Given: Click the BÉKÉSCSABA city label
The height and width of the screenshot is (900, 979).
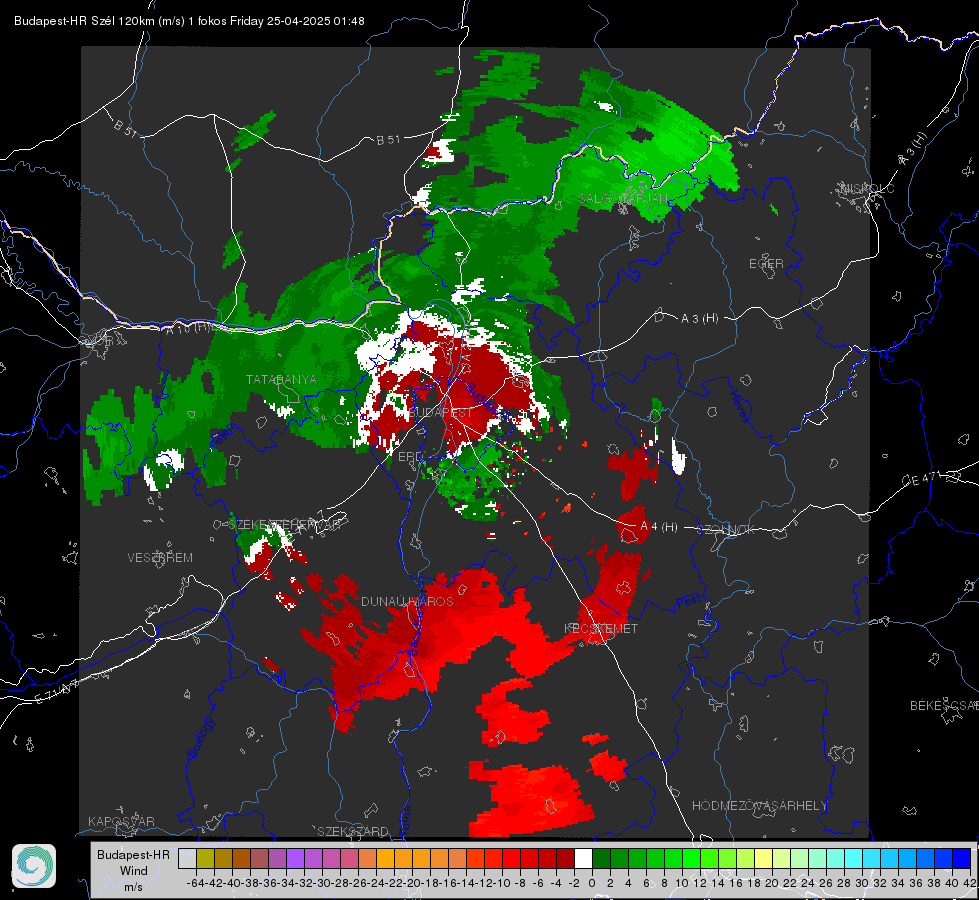Looking at the screenshot, I should [944, 706].
